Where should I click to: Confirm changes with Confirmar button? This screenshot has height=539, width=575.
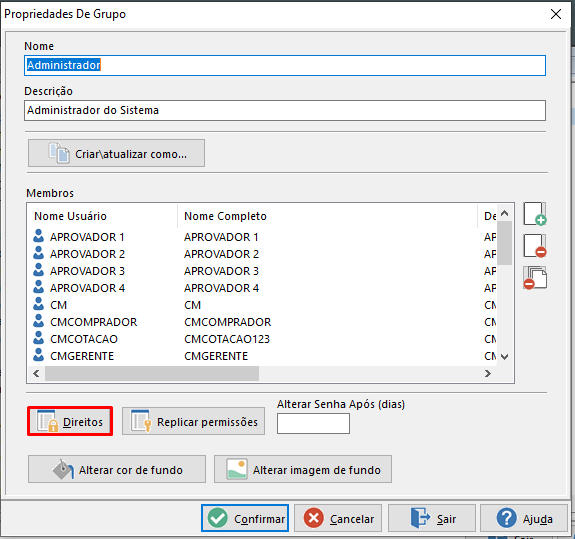[x=245, y=518]
